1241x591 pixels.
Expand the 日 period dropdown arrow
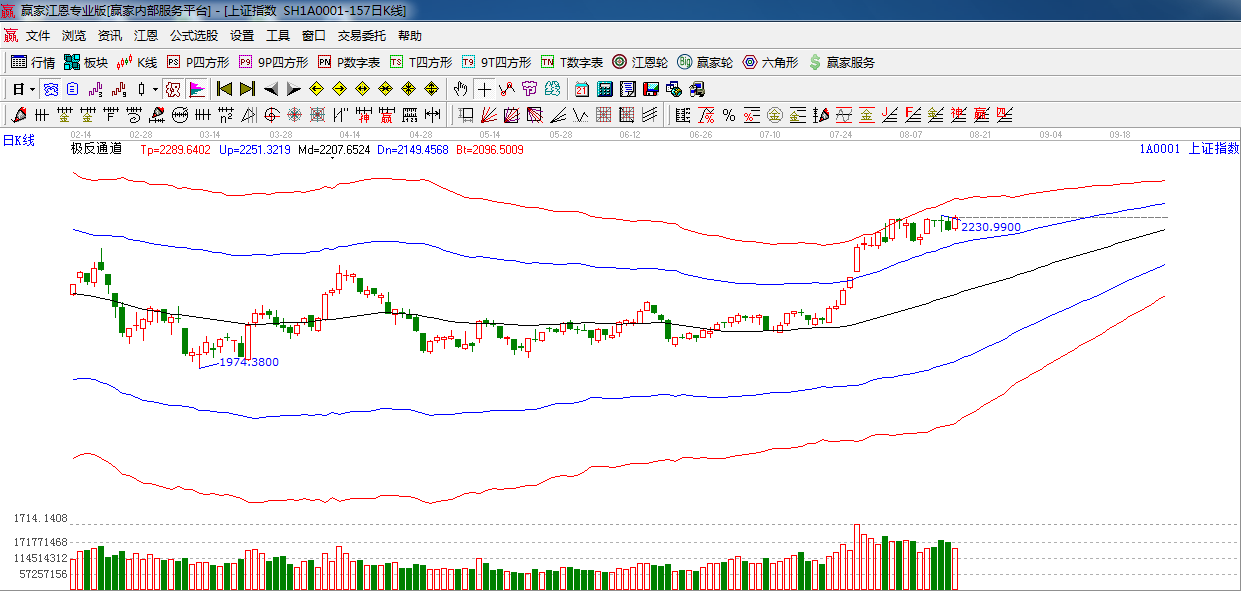pyautogui.click(x=32, y=89)
